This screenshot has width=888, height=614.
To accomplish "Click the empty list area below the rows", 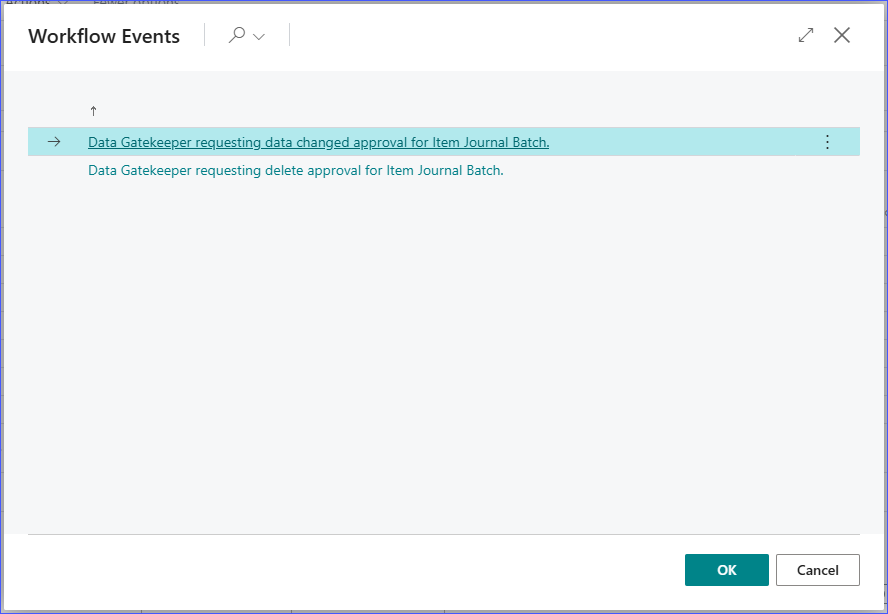I will pyautogui.click(x=440, y=350).
